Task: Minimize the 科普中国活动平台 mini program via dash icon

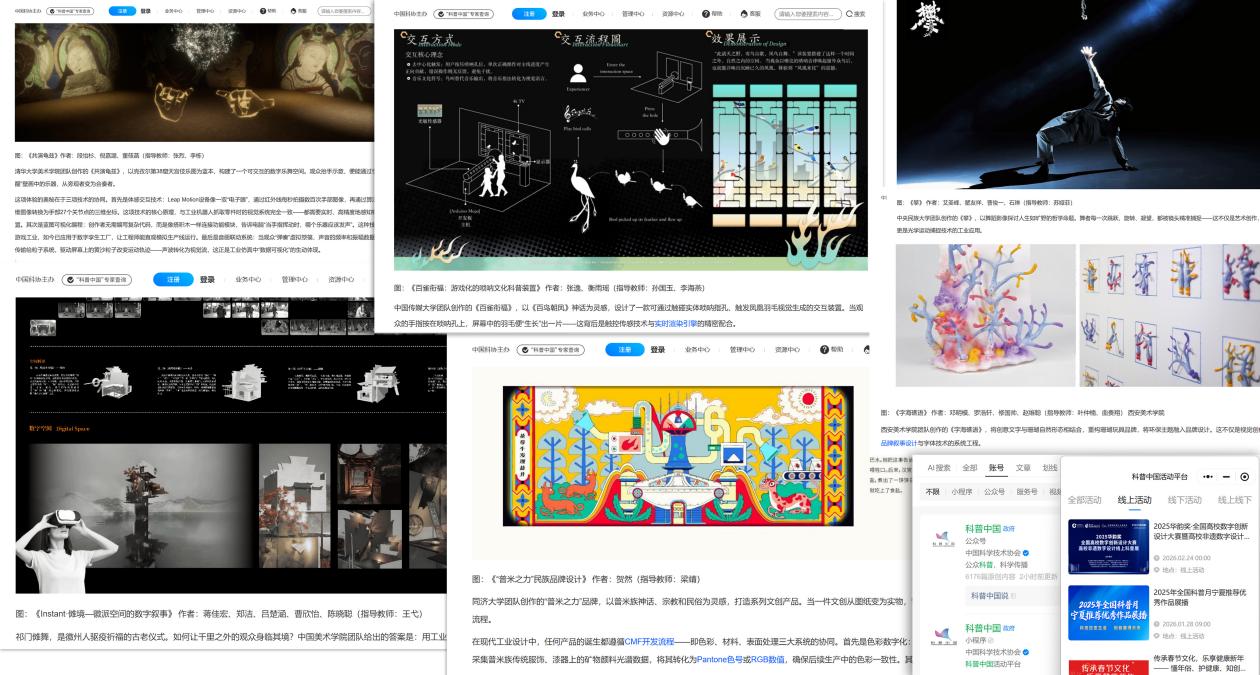Action: point(1226,477)
